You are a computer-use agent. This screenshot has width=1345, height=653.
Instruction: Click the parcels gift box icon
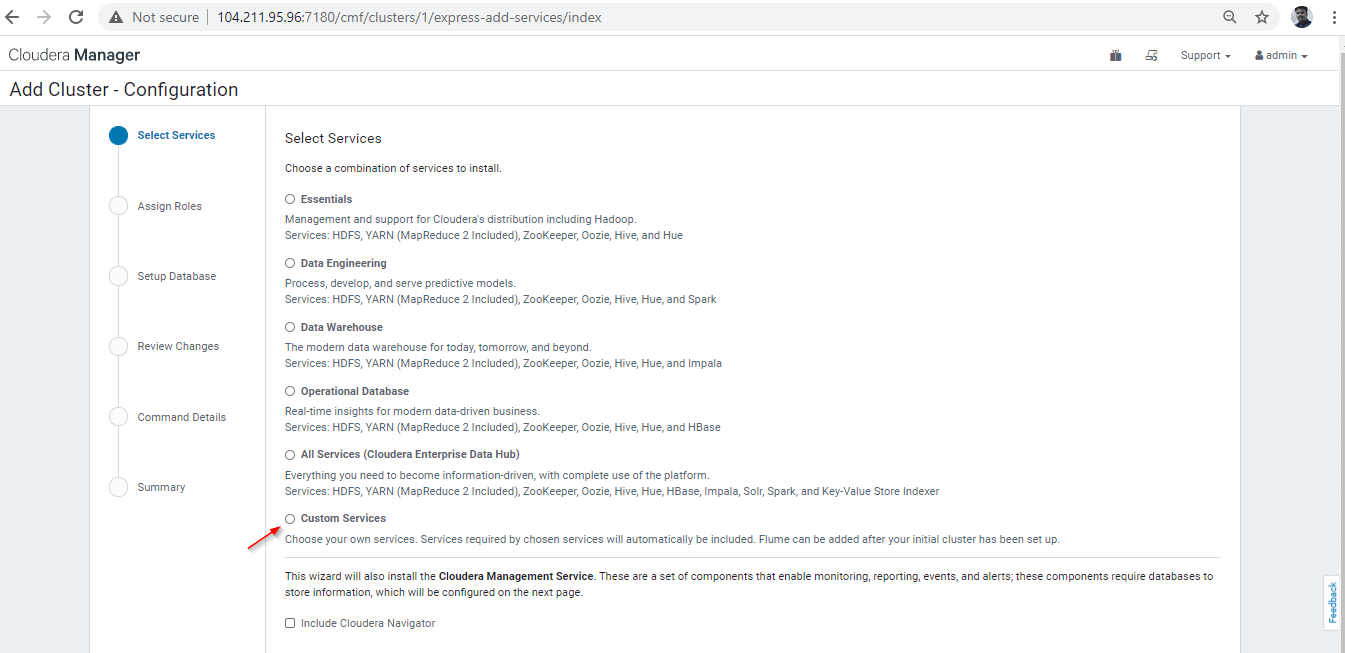pyautogui.click(x=1115, y=56)
